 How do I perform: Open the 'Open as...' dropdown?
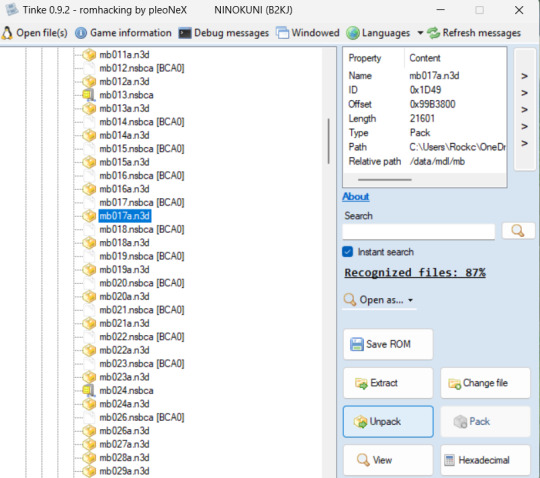(379, 300)
